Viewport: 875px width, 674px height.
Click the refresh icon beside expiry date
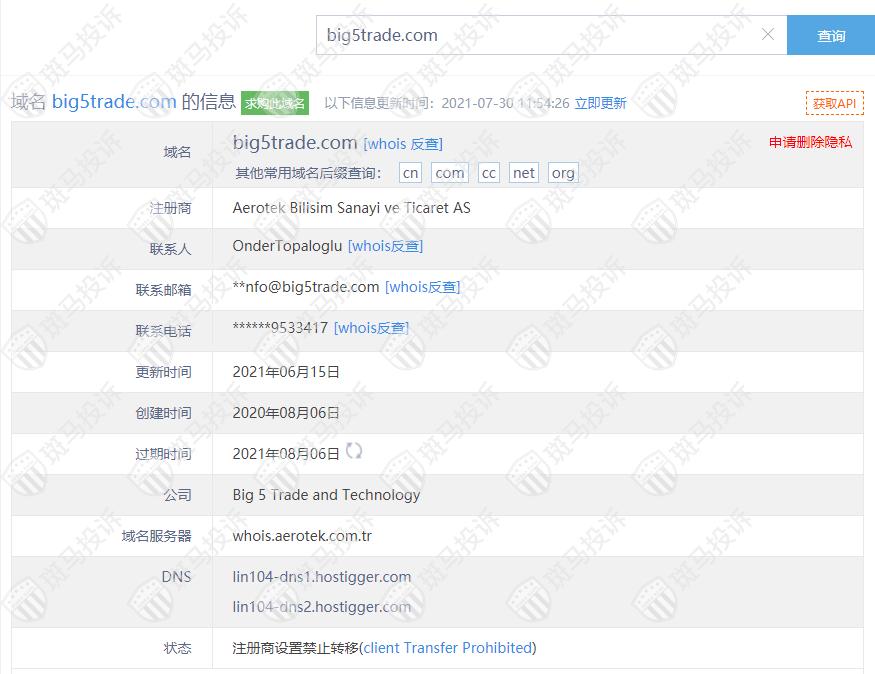point(354,451)
